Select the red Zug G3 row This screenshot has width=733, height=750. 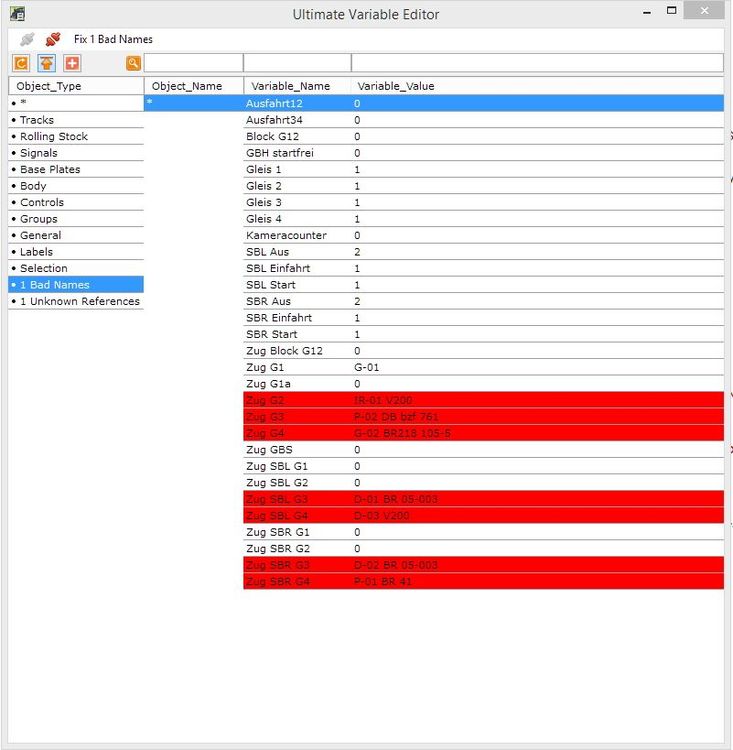coord(483,417)
